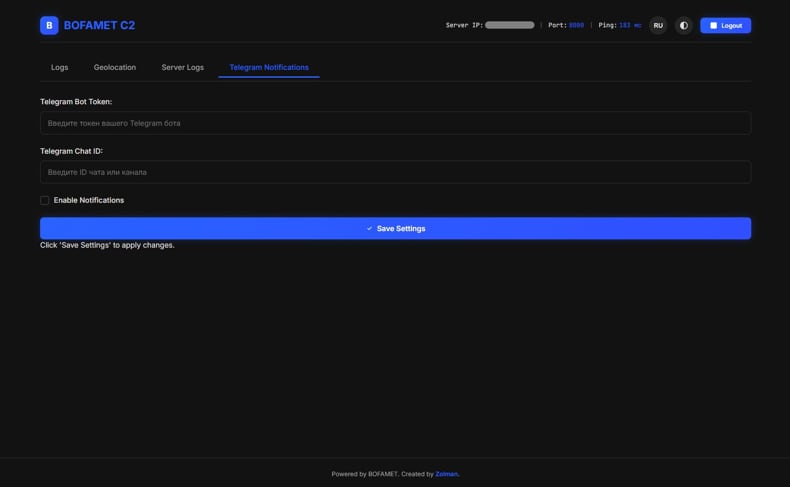
Task: Open the Zolman creator link
Action: pyautogui.click(x=446, y=474)
